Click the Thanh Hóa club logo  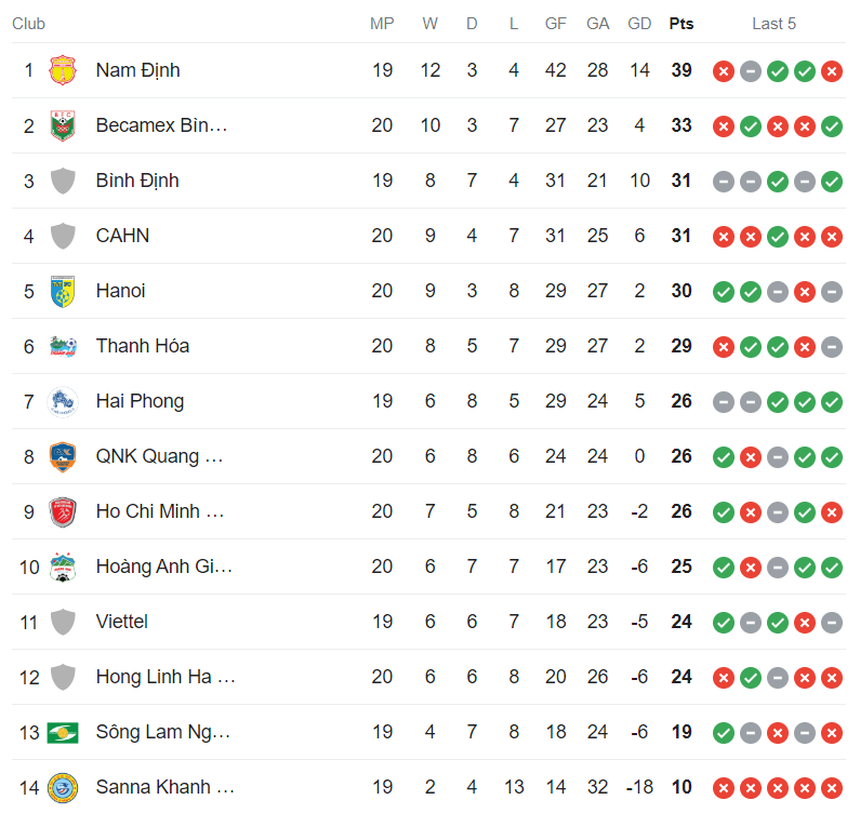[63, 345]
